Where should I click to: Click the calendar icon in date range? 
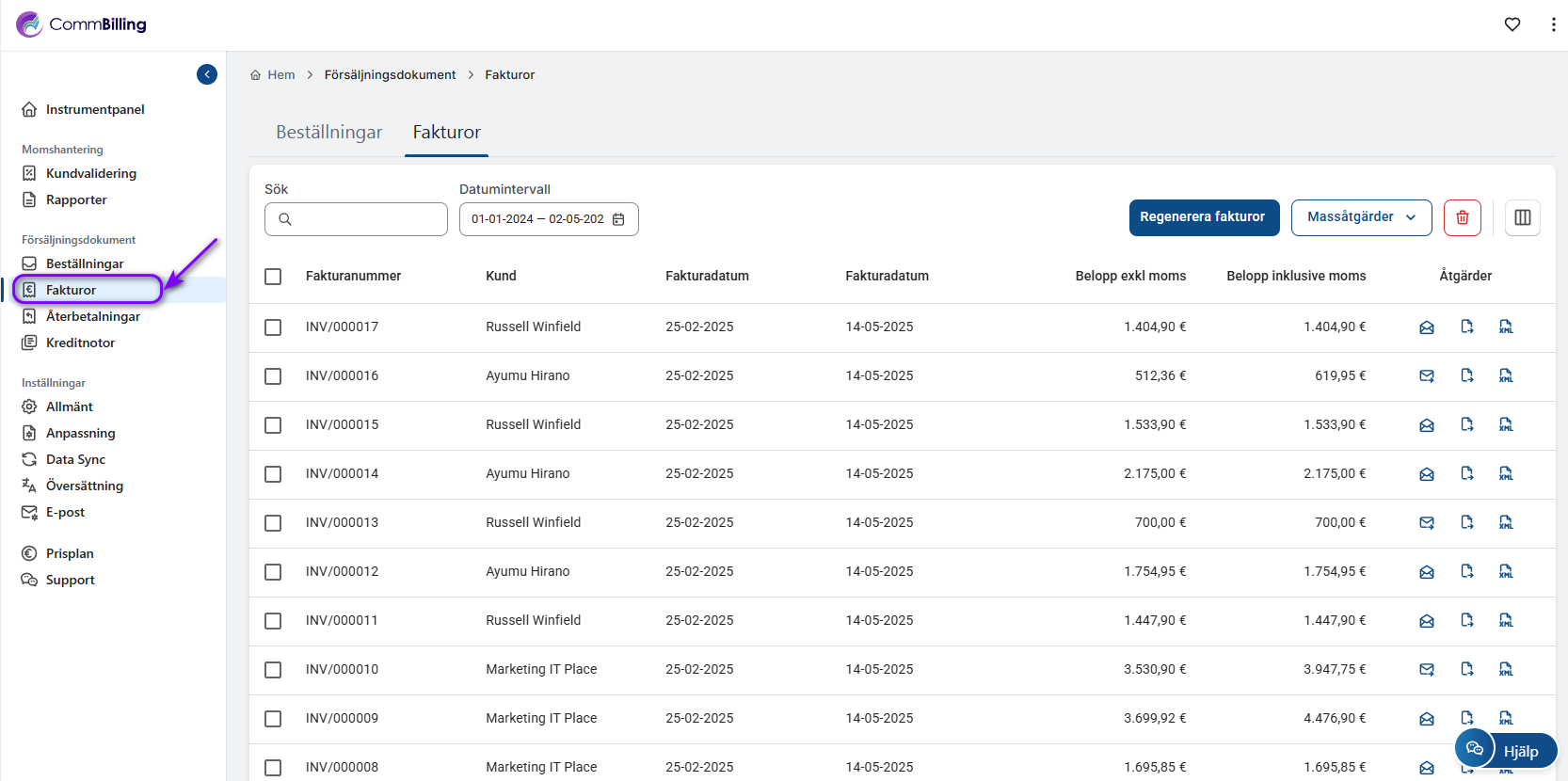pos(618,219)
